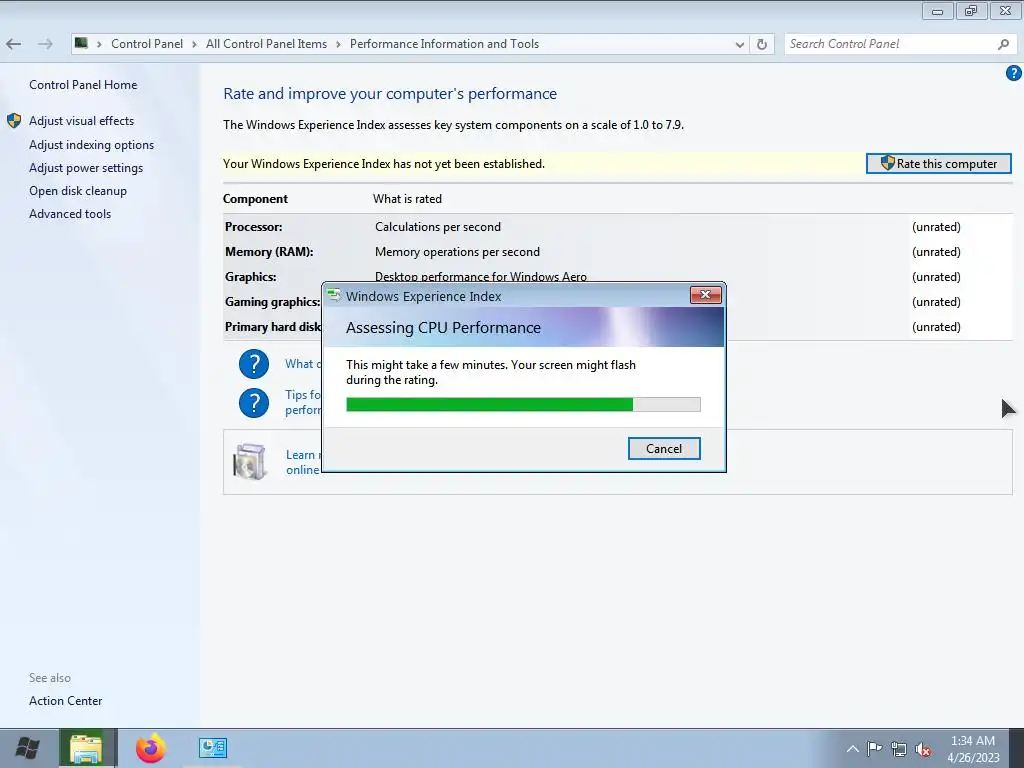Cancel the CPU performance assessment
1024x768 pixels.
coord(664,449)
